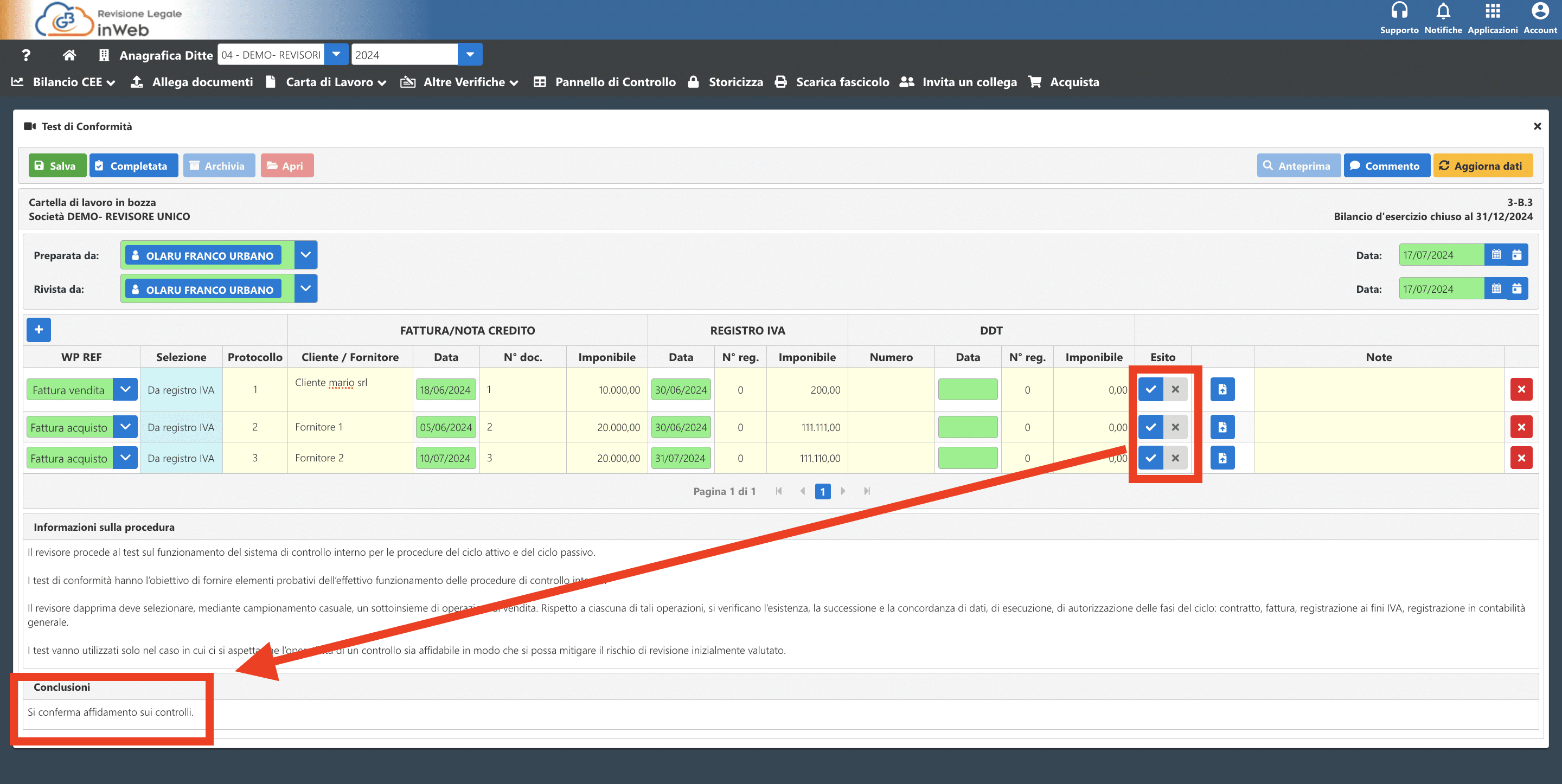The width and height of the screenshot is (1562, 784).
Task: Click the Anteprima preview icon
Action: (1296, 165)
